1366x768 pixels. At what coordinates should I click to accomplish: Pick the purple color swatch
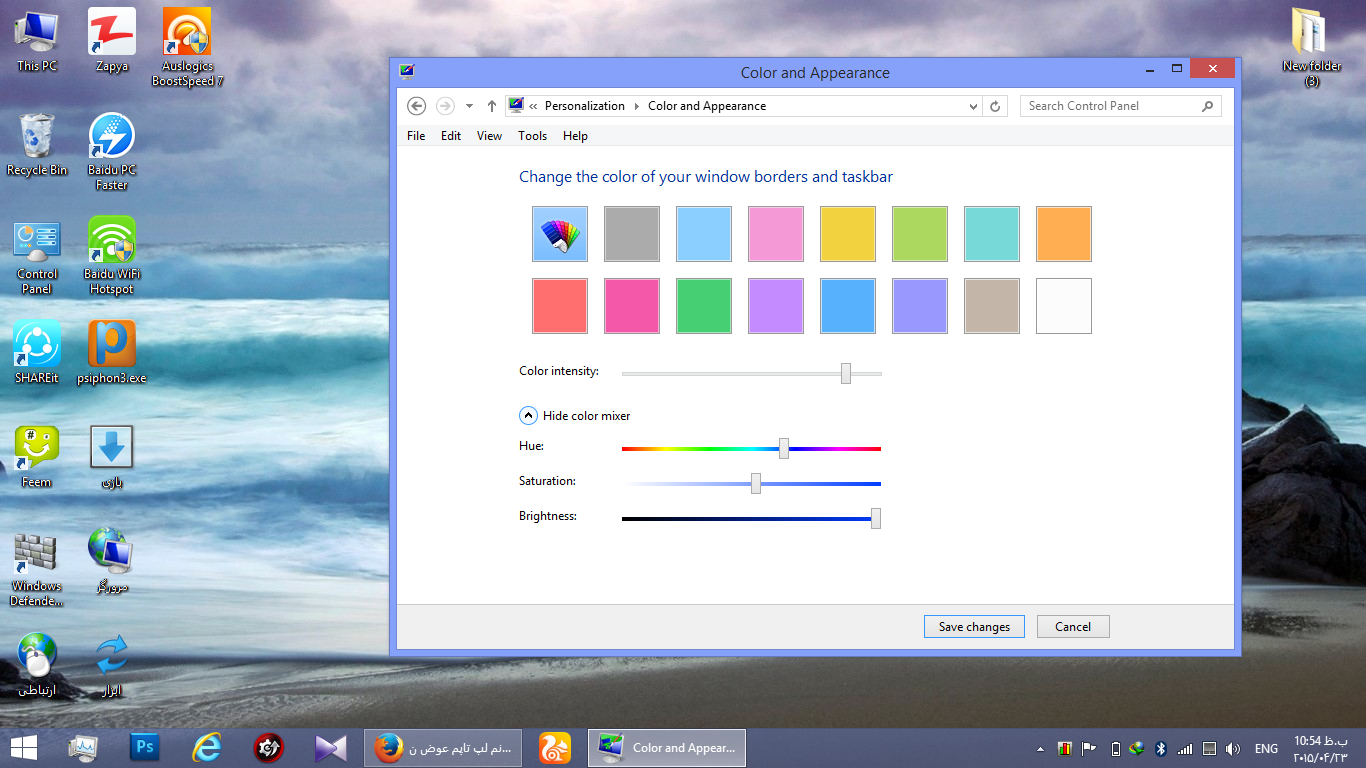click(776, 306)
